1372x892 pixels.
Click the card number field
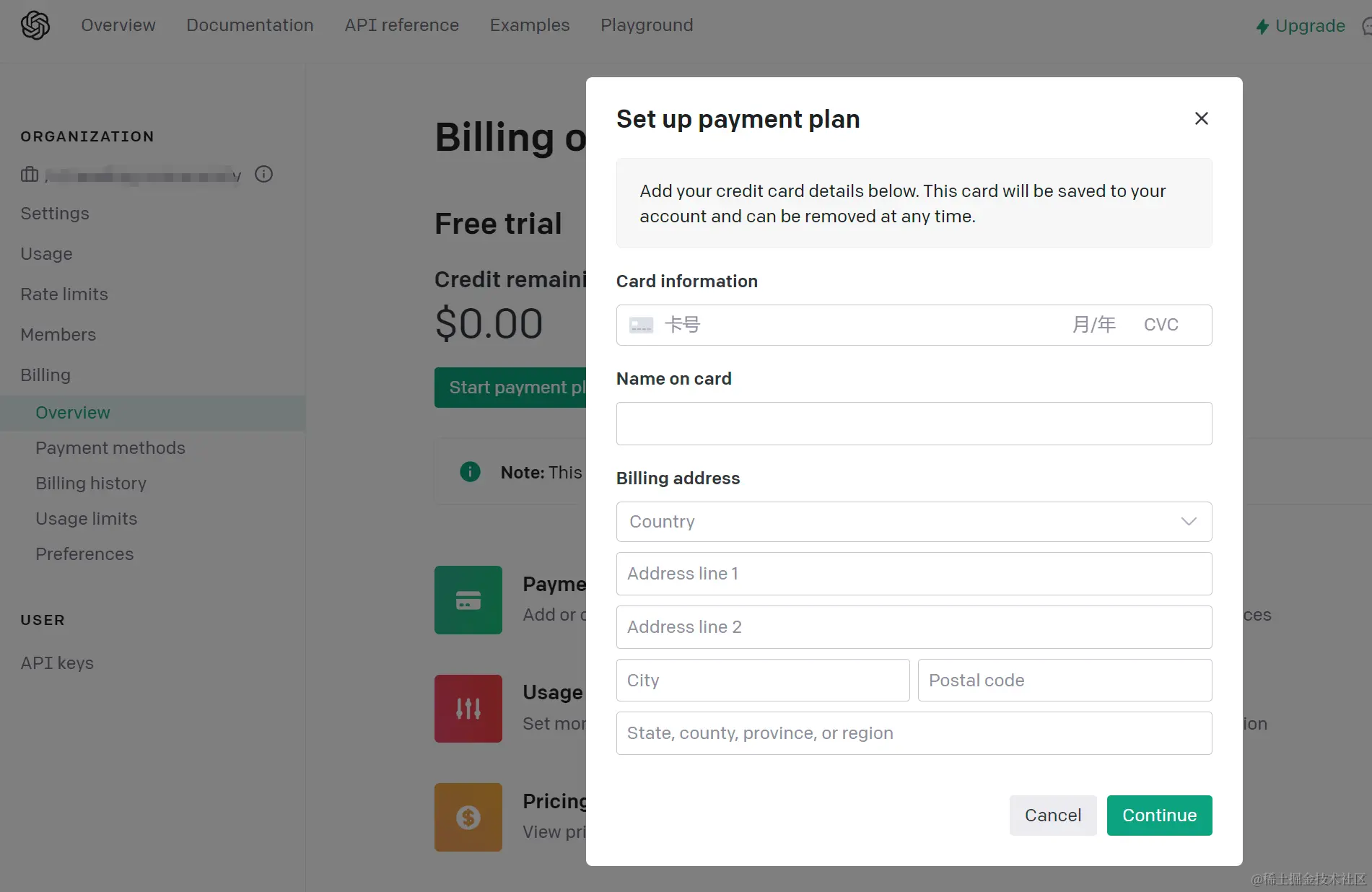(859, 325)
